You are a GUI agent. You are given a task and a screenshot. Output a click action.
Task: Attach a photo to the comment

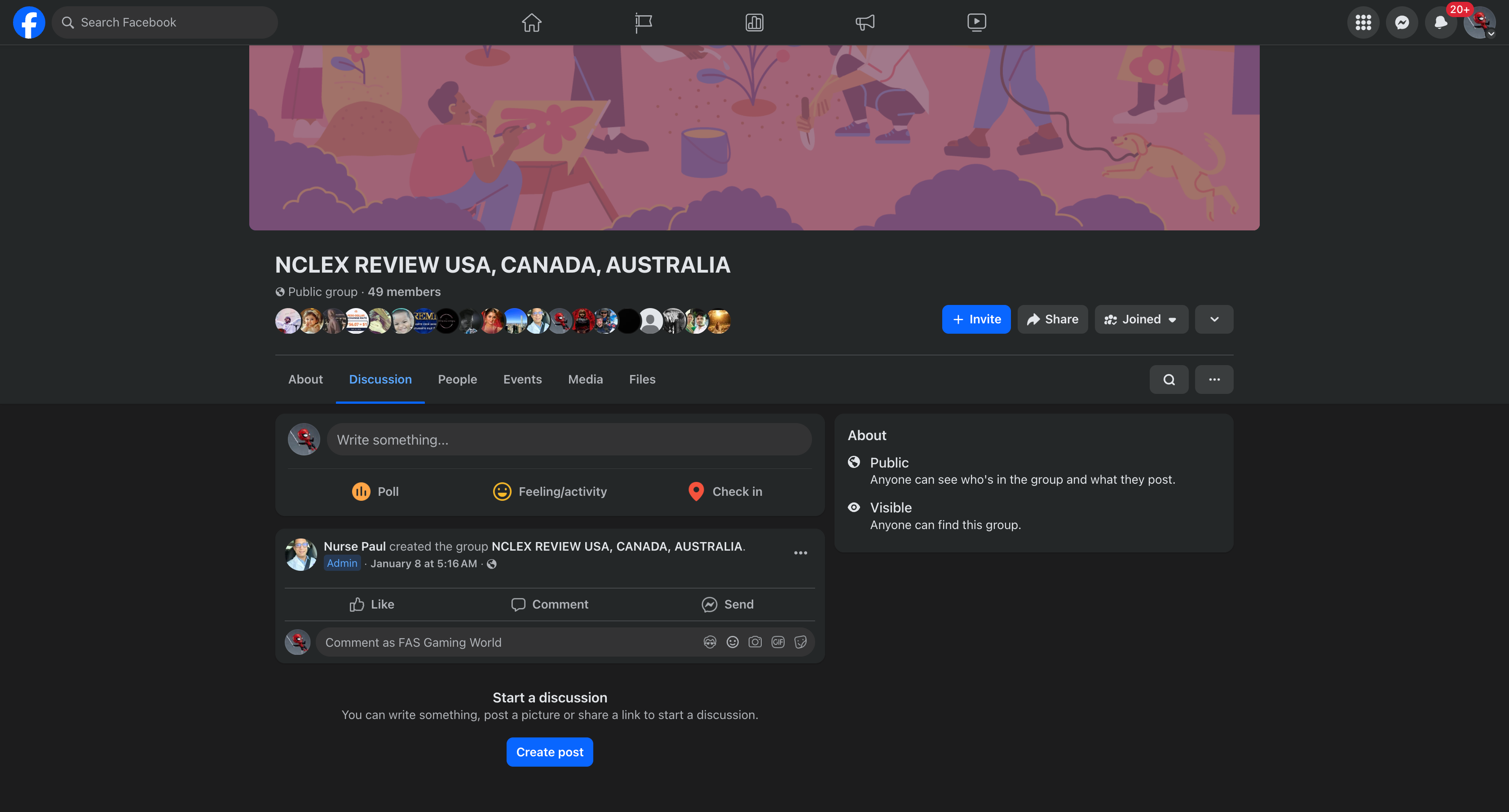point(755,642)
